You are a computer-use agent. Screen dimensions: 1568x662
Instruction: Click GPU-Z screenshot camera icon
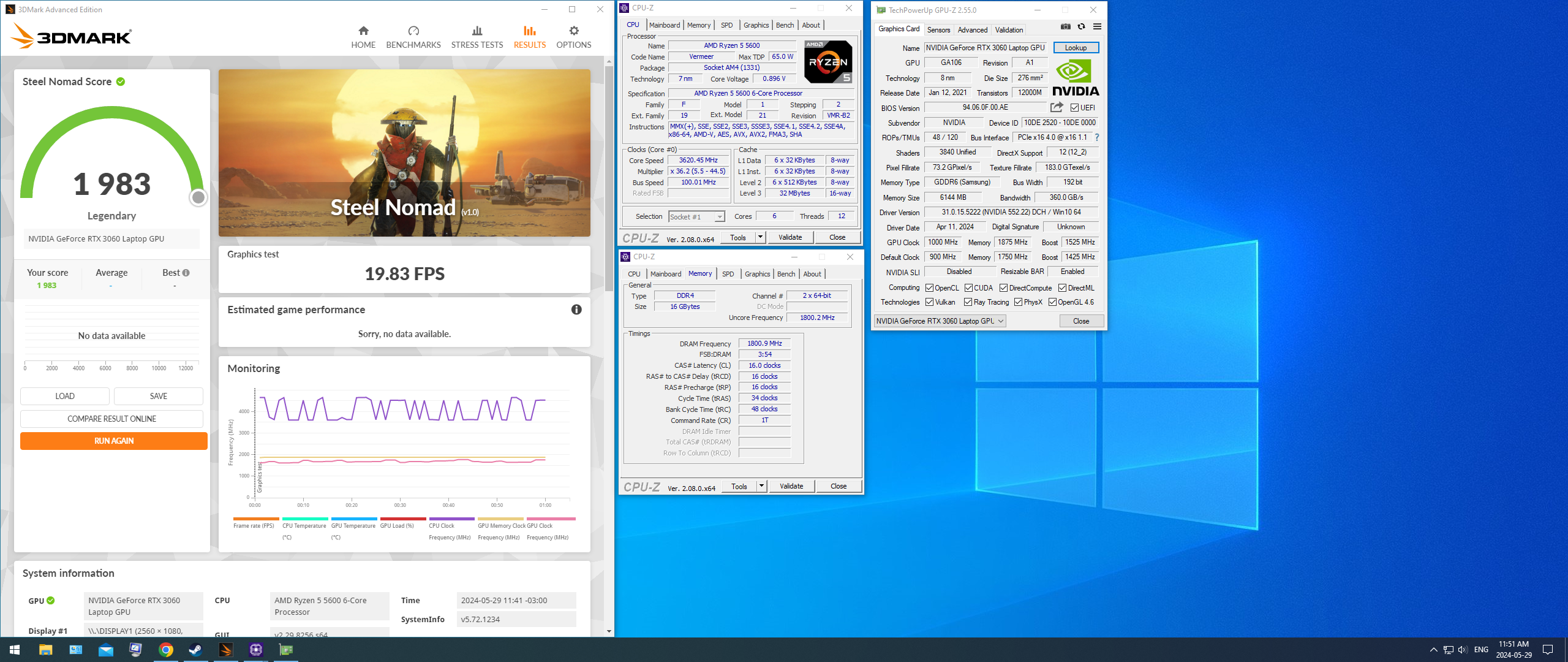coord(1066,27)
